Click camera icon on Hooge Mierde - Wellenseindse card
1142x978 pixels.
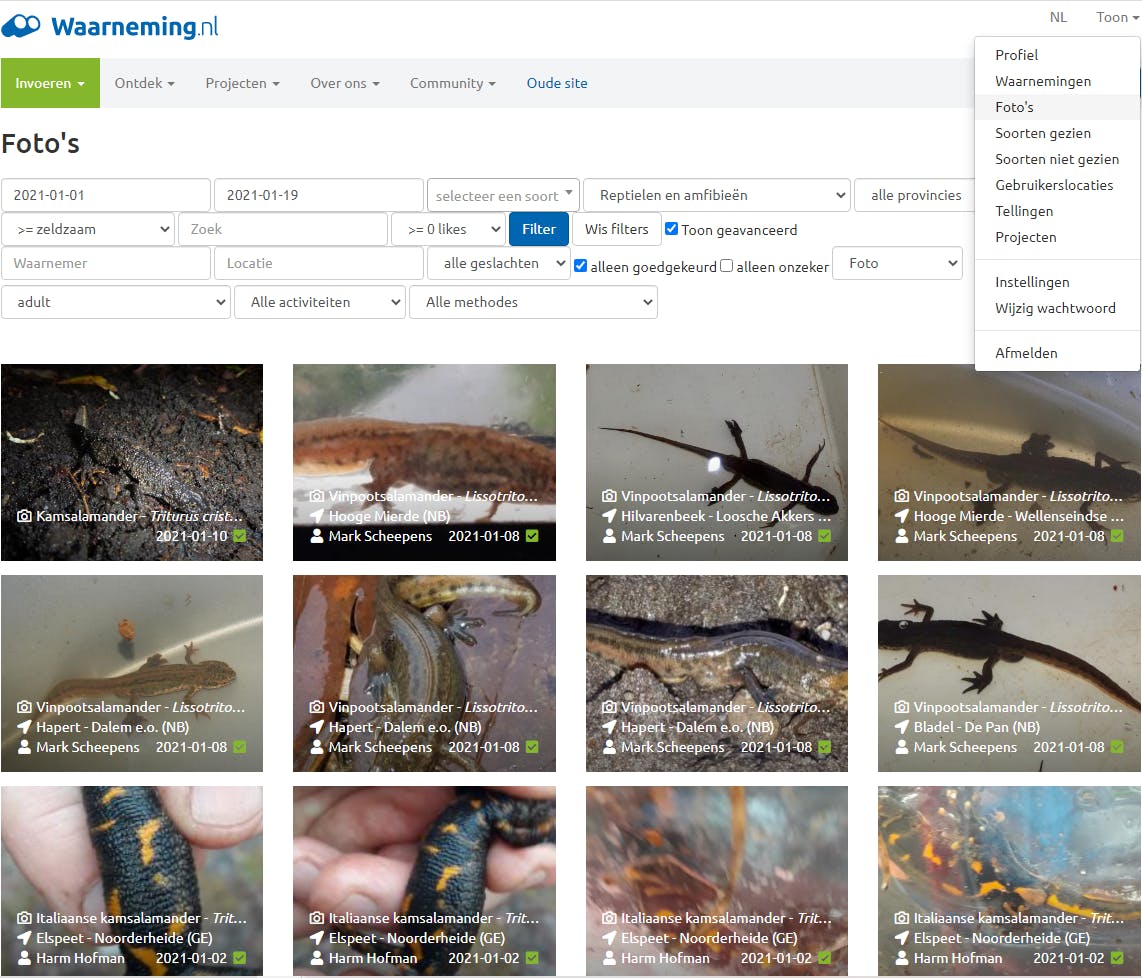pos(902,497)
